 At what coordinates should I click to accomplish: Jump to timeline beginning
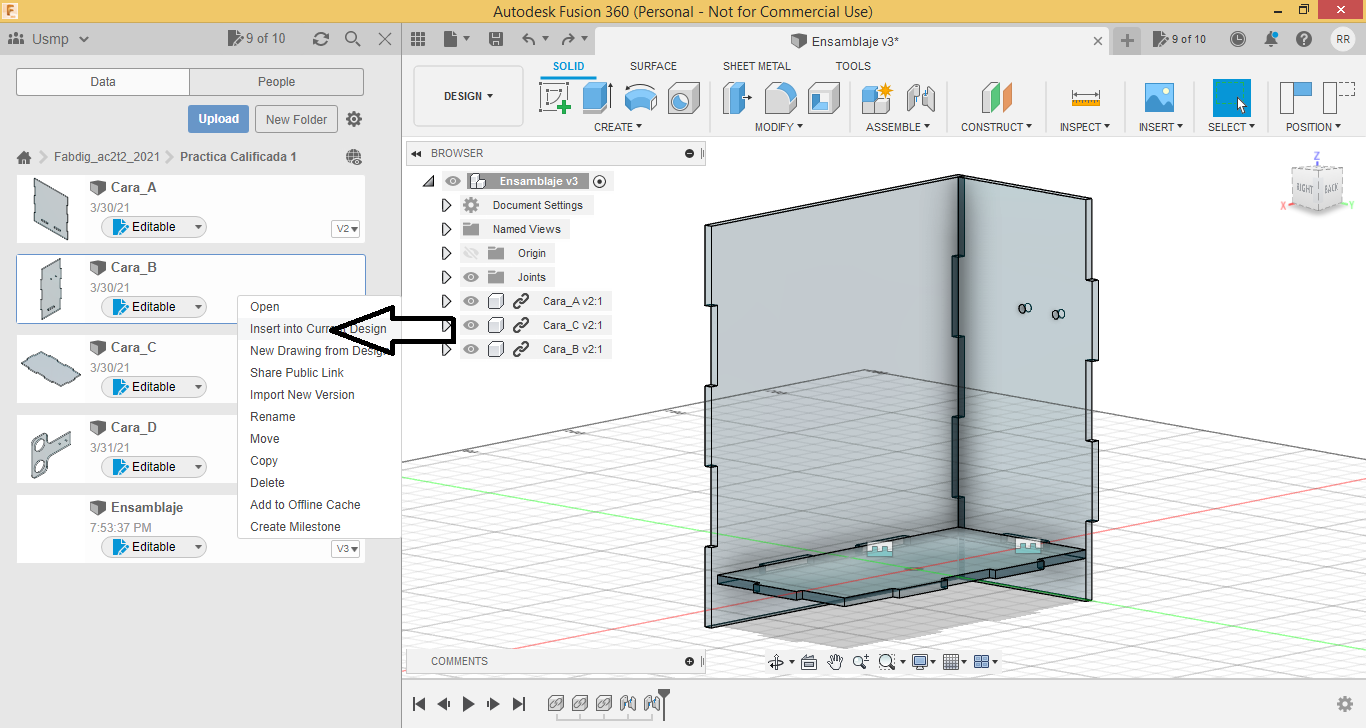tap(420, 704)
